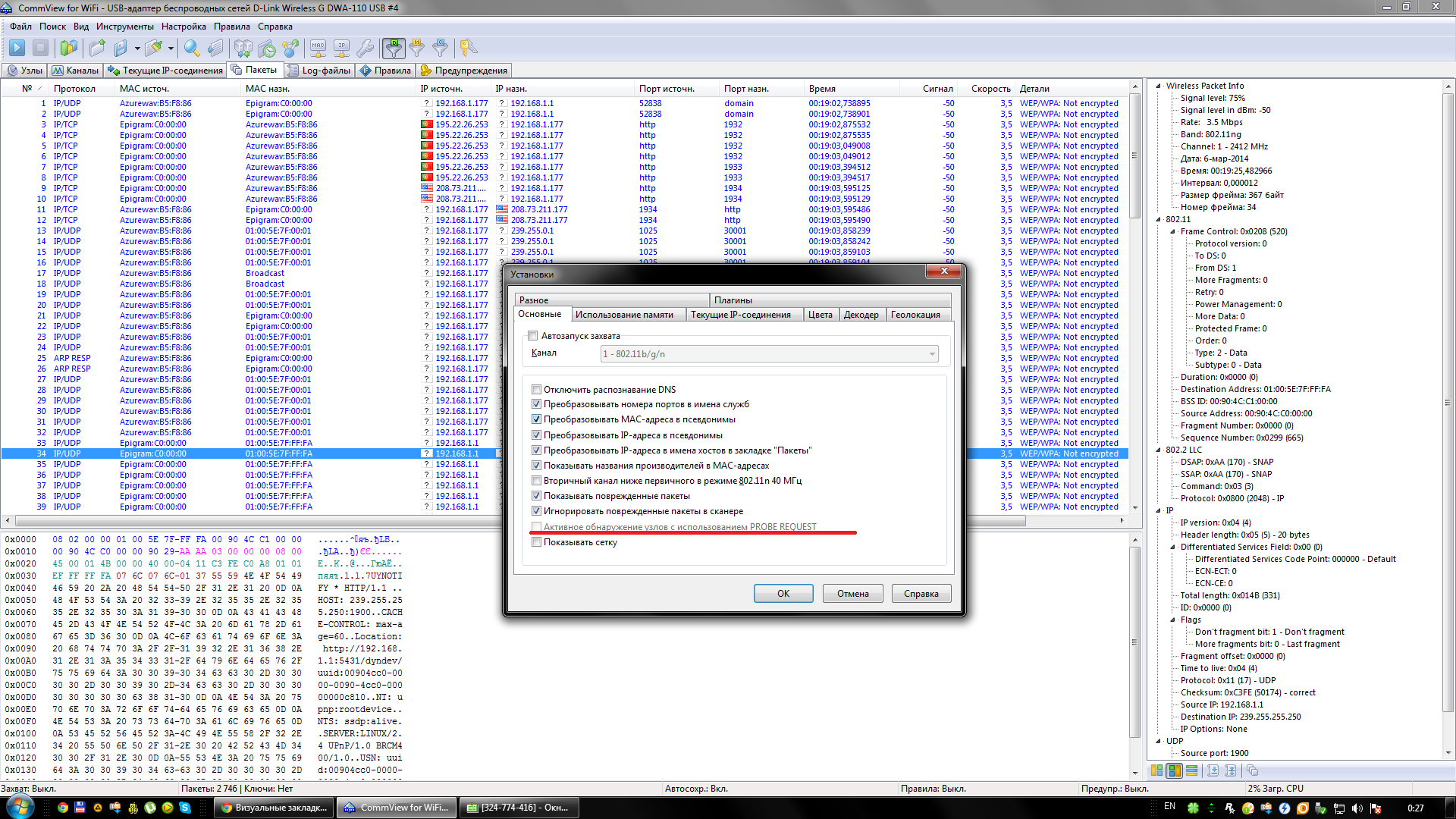Screen dimensions: 1456x819
Task: Open Chrome Визуальные закладки taskbar item
Action: coord(274,808)
